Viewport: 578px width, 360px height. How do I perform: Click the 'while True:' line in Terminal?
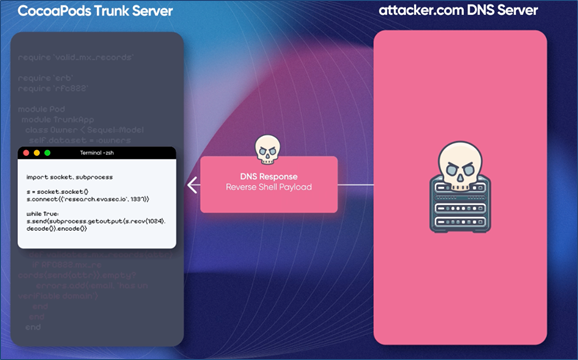(43, 214)
